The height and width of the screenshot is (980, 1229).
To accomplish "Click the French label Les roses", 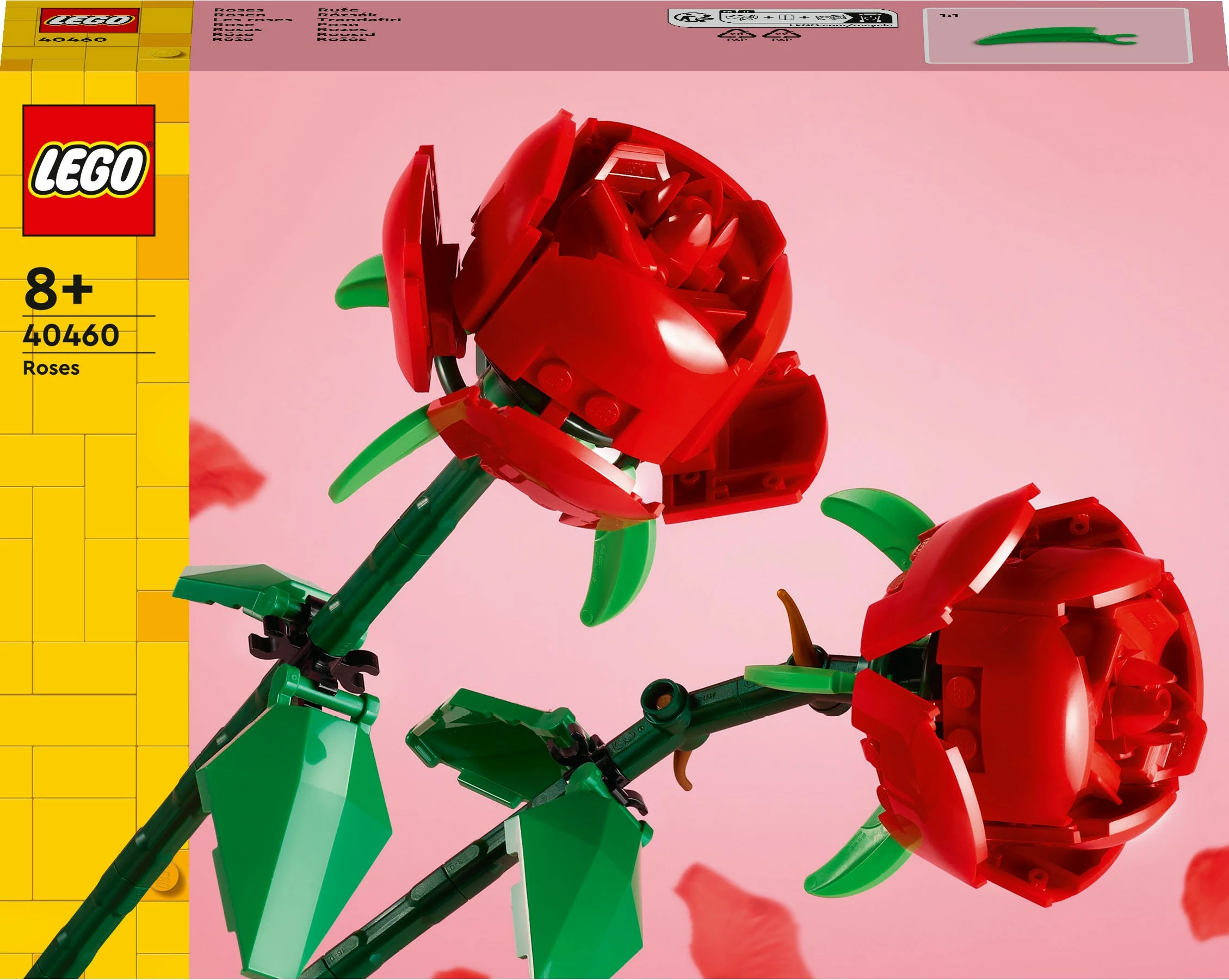I will click(x=254, y=20).
